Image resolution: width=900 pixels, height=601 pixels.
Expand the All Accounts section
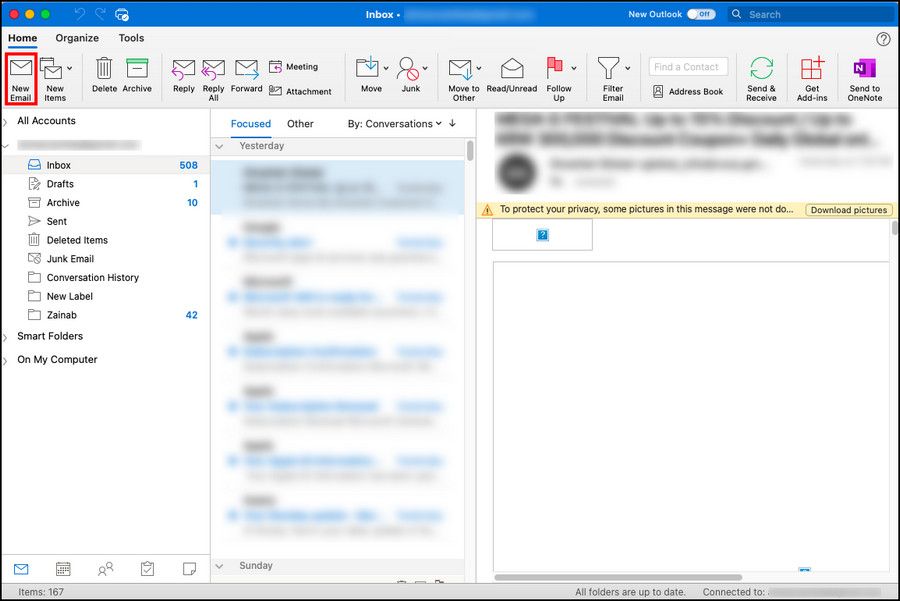pos(5,121)
